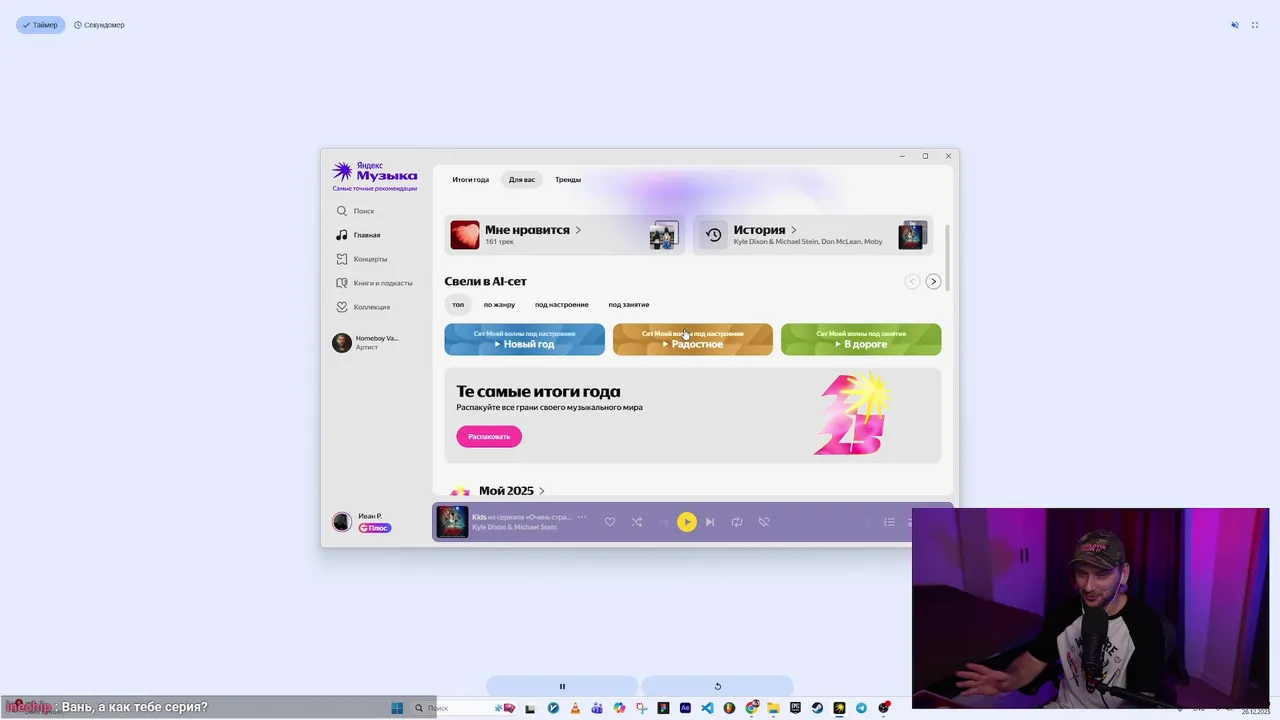Show next AI-сет cards with right arrow

[933, 282]
